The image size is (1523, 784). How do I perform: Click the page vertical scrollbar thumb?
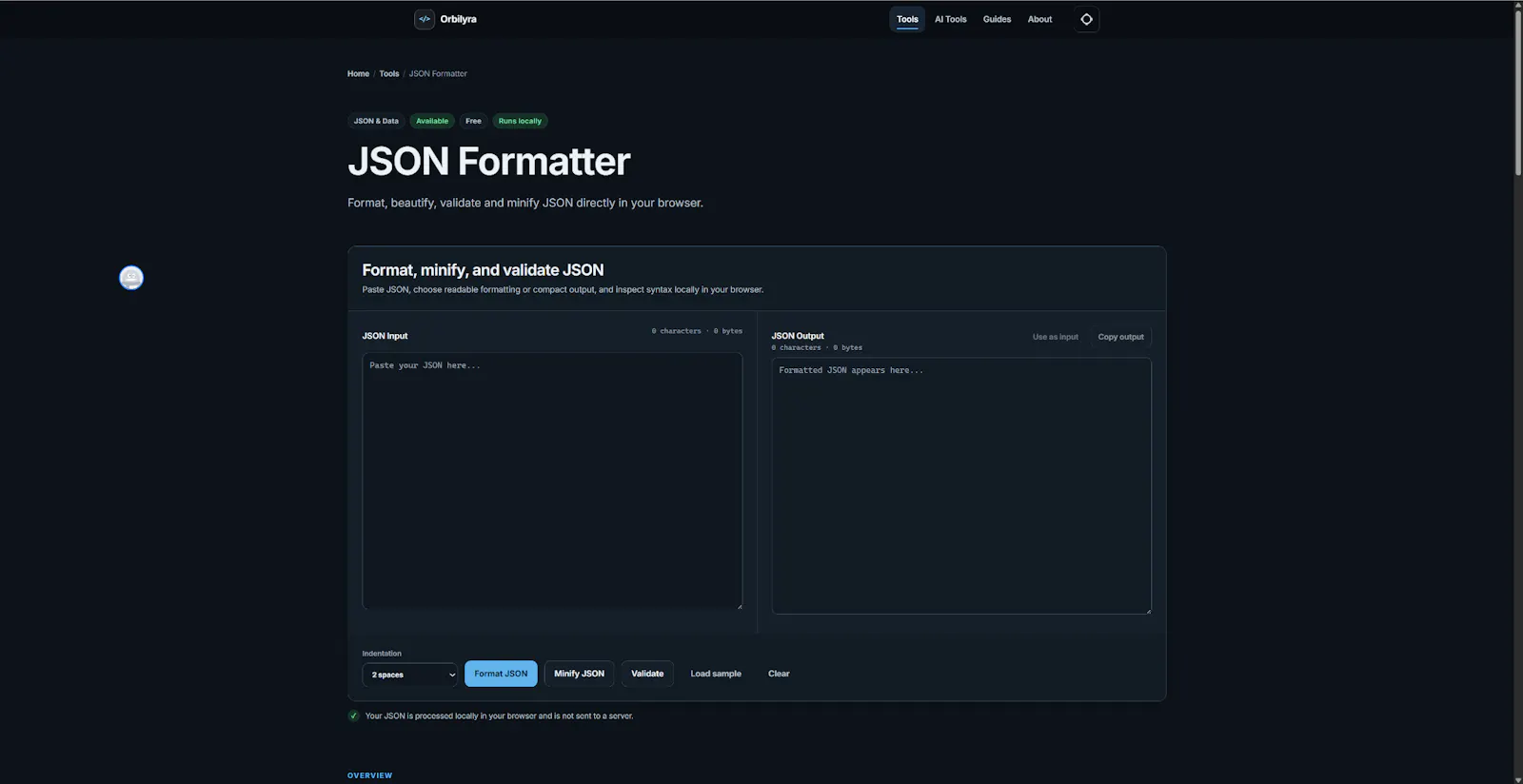[x=1518, y=93]
